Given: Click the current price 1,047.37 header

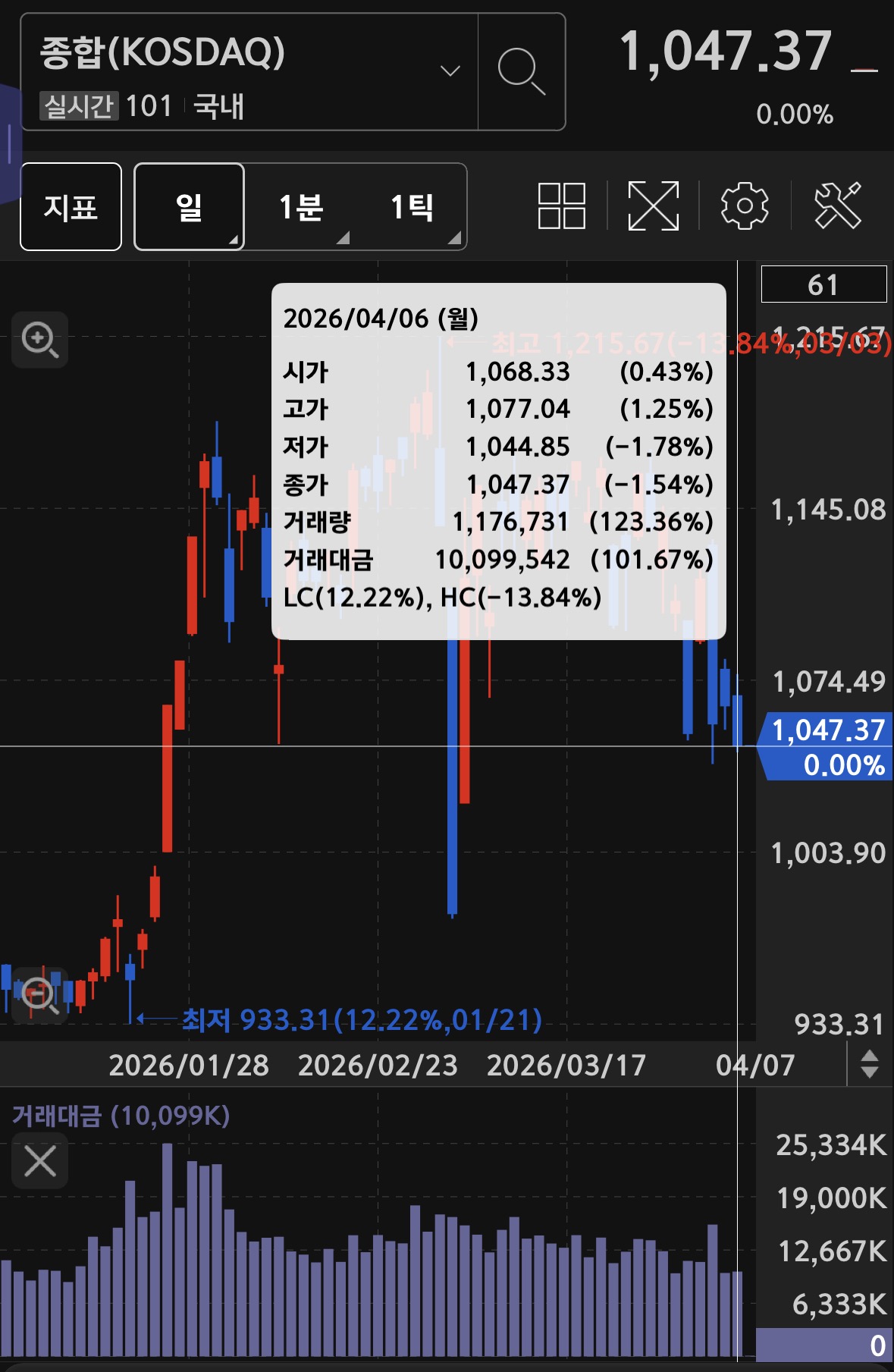Looking at the screenshot, I should (726, 52).
